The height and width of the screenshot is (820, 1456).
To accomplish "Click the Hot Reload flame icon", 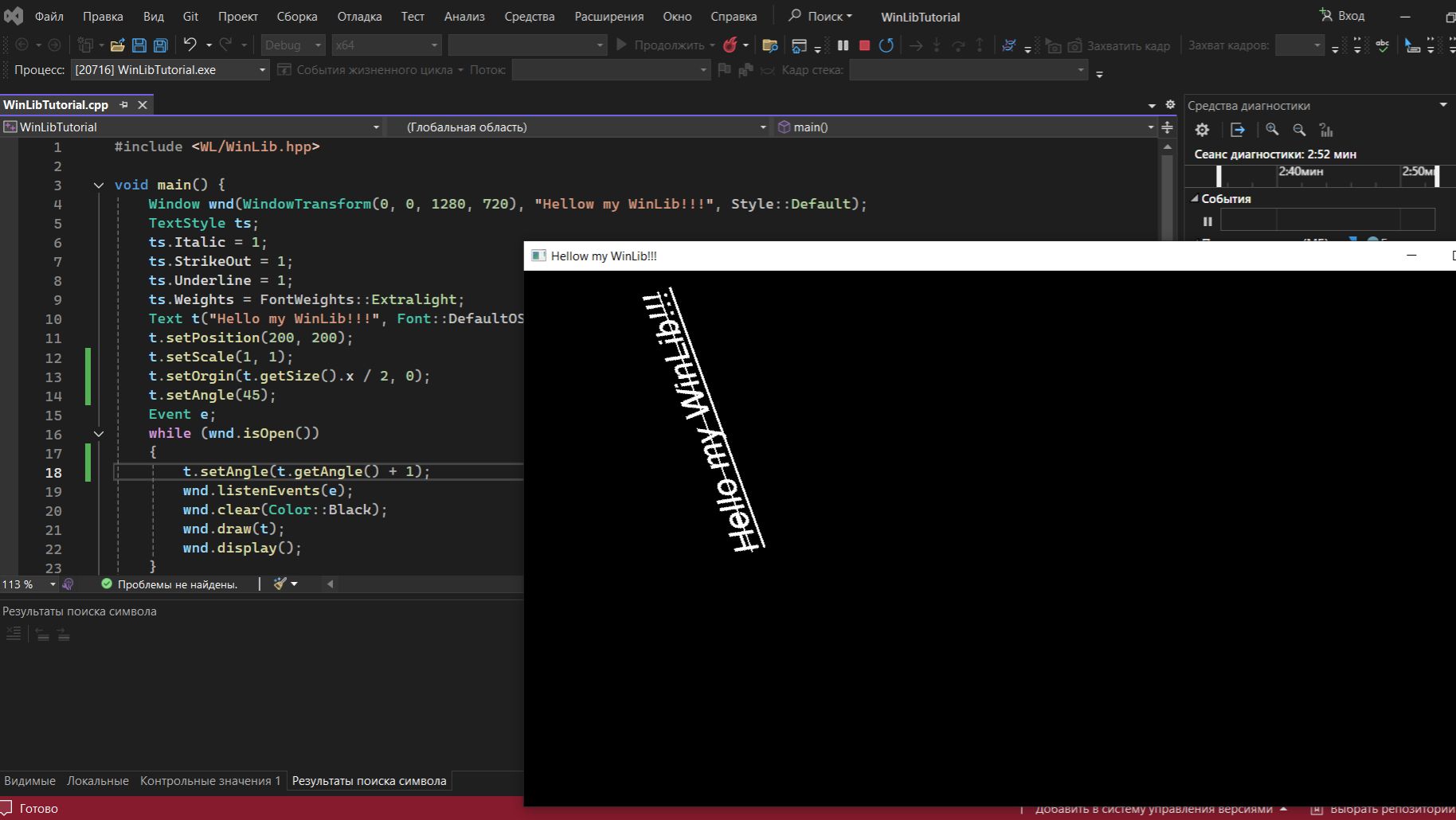I will click(731, 45).
